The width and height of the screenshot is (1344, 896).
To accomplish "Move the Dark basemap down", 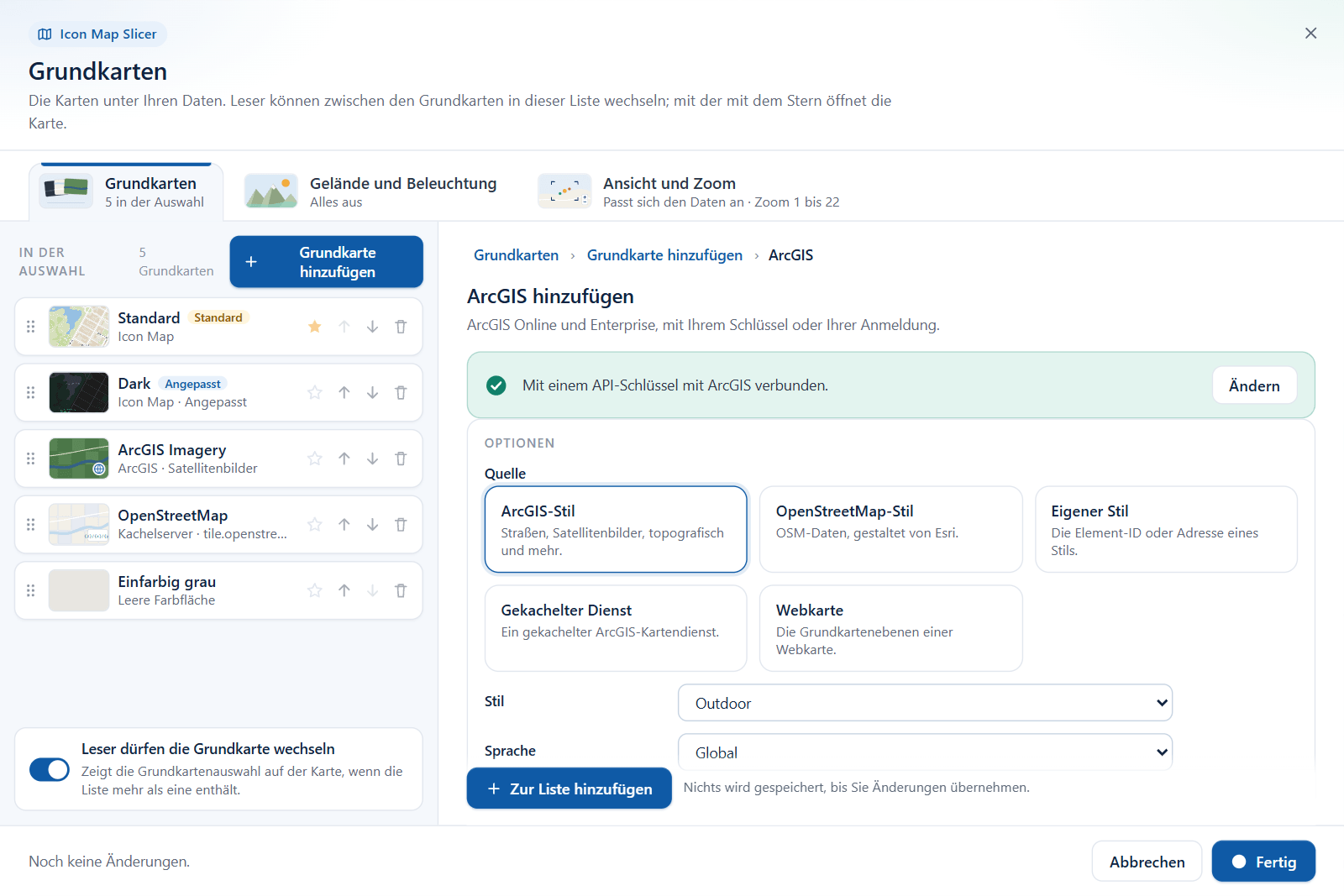I will (x=372, y=392).
